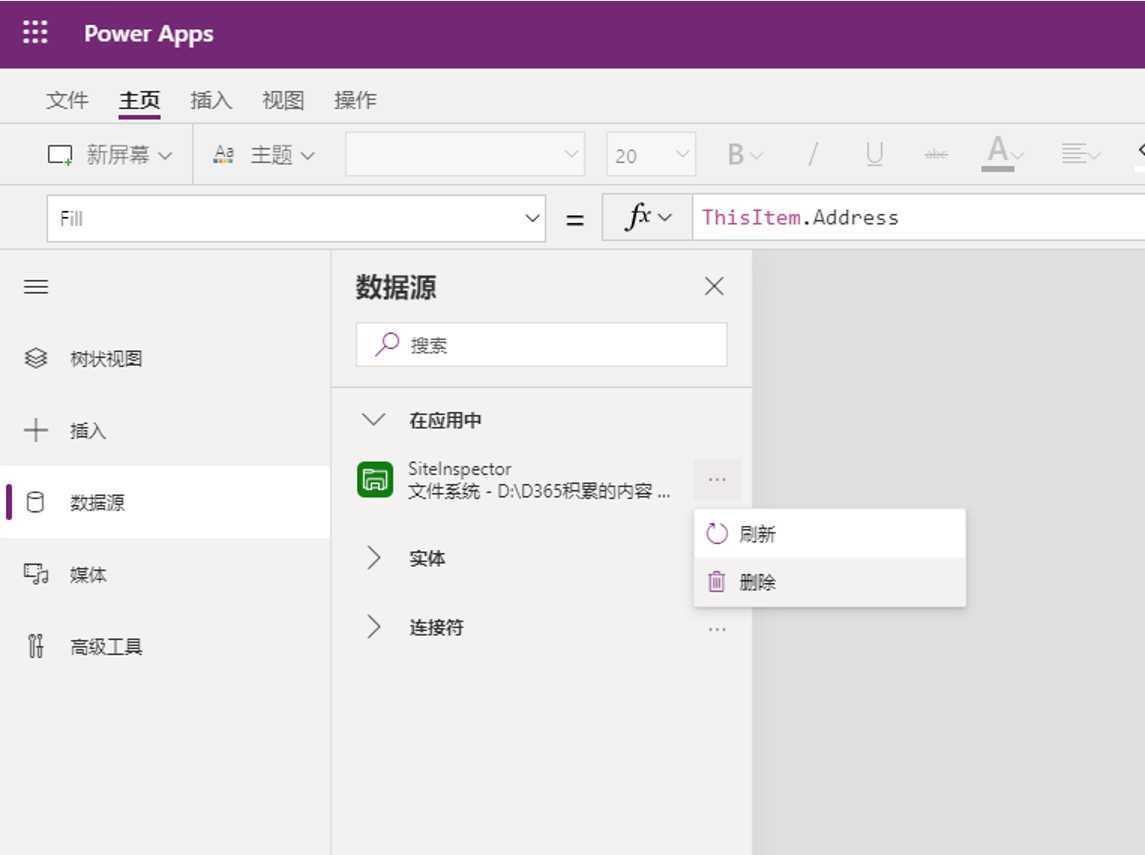This screenshot has height=855, width=1145.
Task: Click the plus icon beside 插入 in sidebar
Action: [x=36, y=430]
